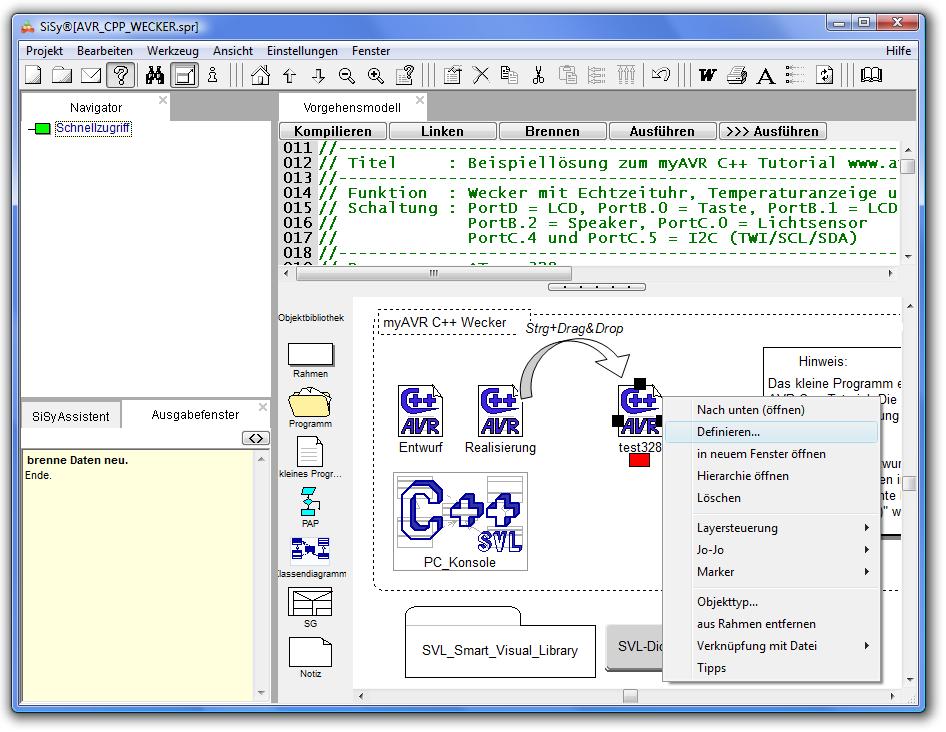The width and height of the screenshot is (946, 732).
Task: Click the red marker below test328
Action: [x=639, y=460]
